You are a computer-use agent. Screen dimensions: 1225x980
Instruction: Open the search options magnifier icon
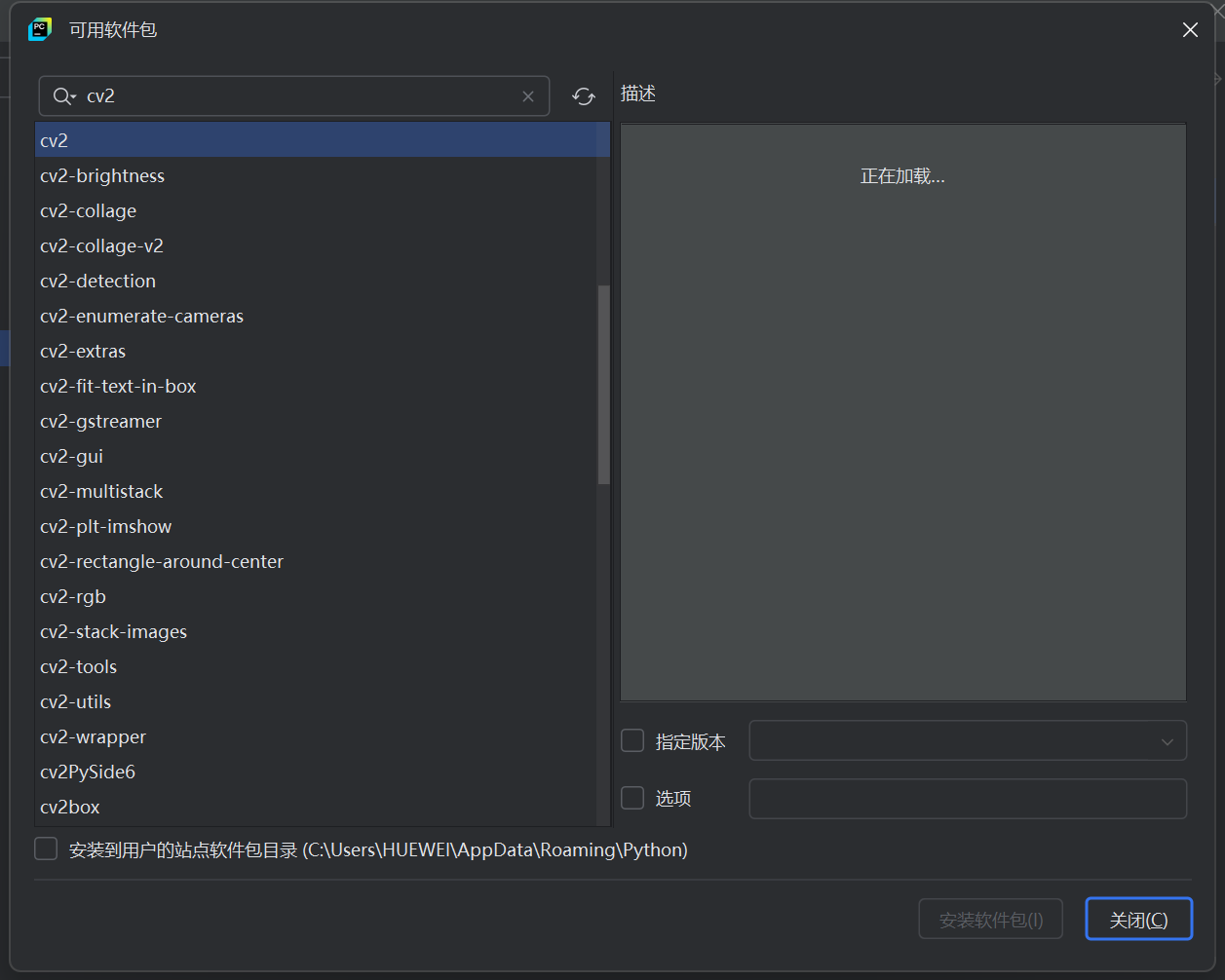coord(62,95)
